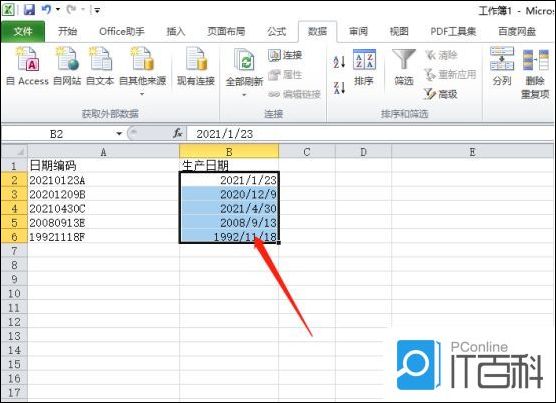
Task: Open the Name Box dropdown arrow
Action: coord(119,134)
